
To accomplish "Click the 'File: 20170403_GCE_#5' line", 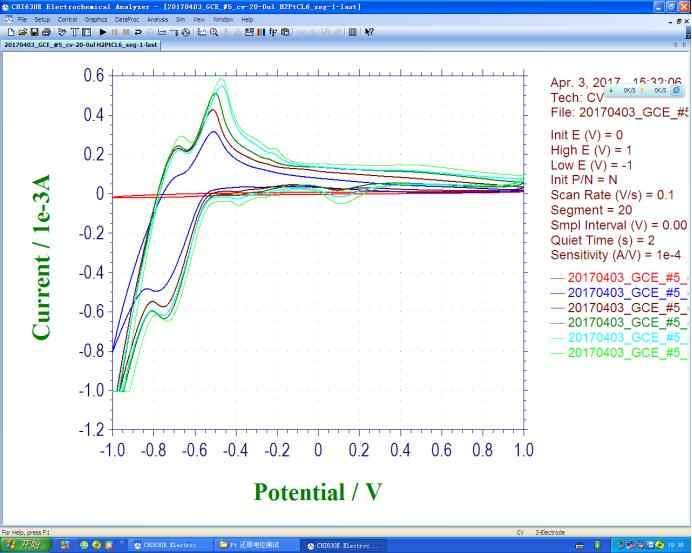I will coord(619,113).
